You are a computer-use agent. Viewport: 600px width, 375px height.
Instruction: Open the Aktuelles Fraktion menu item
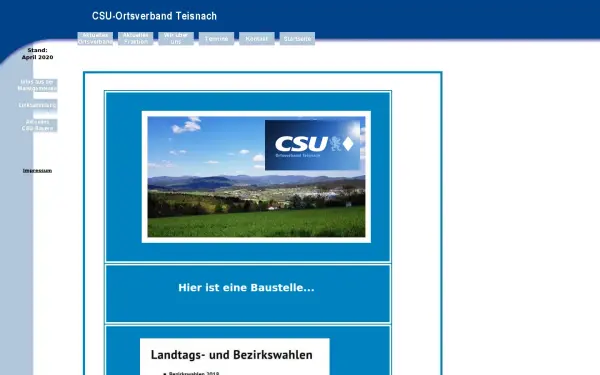click(135, 39)
